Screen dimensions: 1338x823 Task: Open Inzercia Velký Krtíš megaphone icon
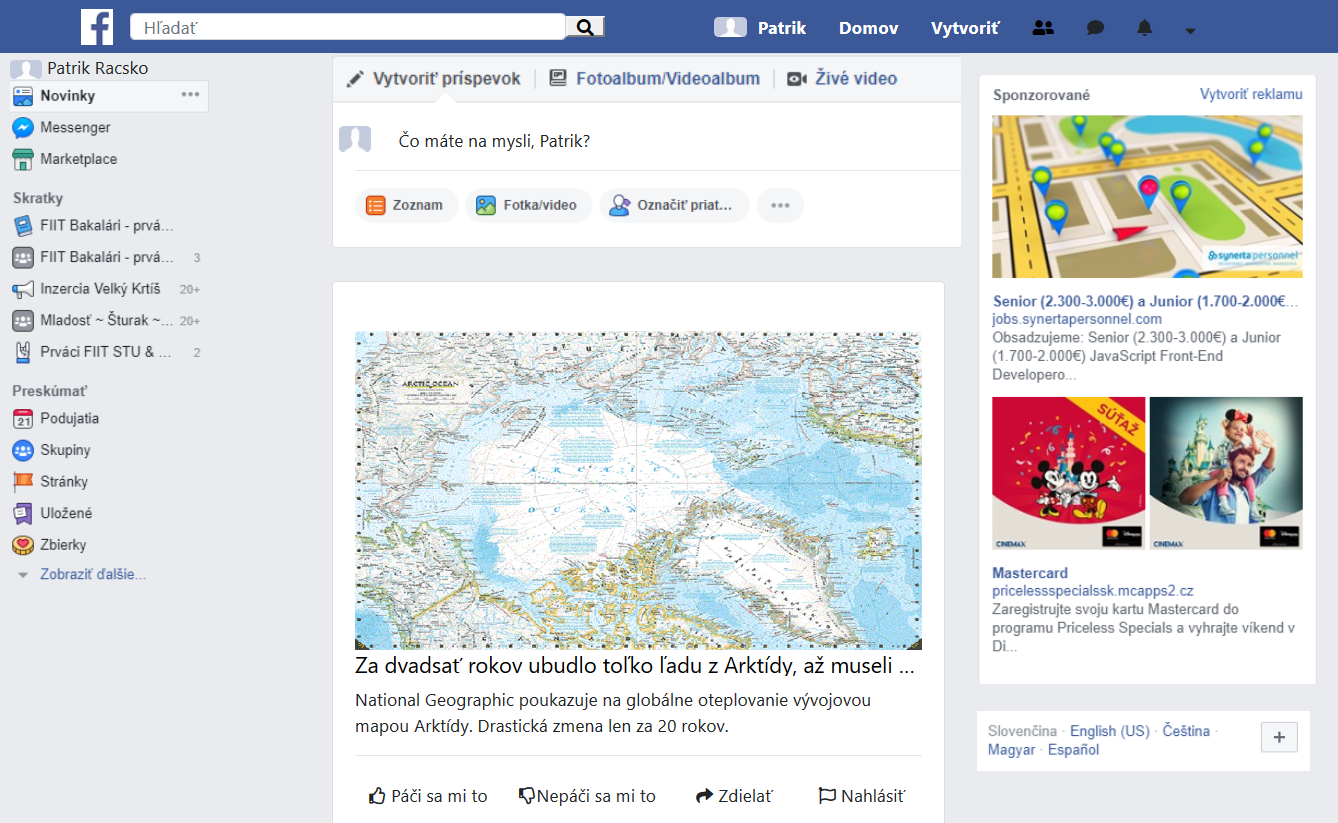click(23, 289)
